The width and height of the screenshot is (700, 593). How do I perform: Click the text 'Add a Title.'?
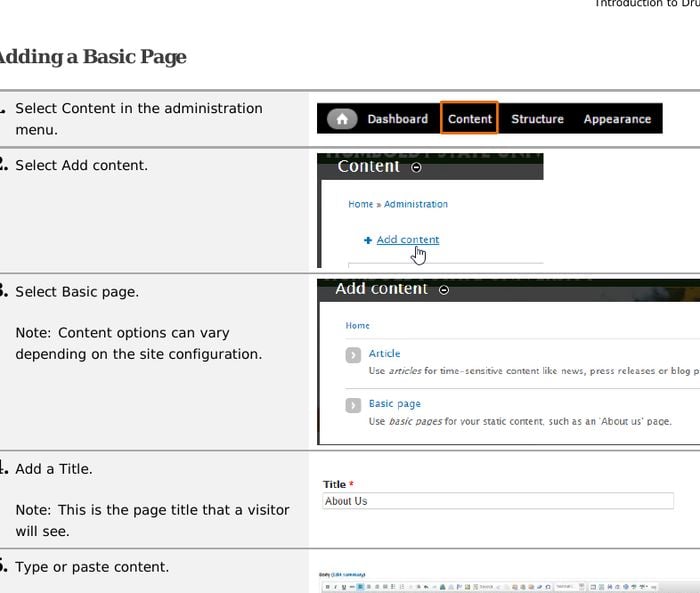[54, 469]
